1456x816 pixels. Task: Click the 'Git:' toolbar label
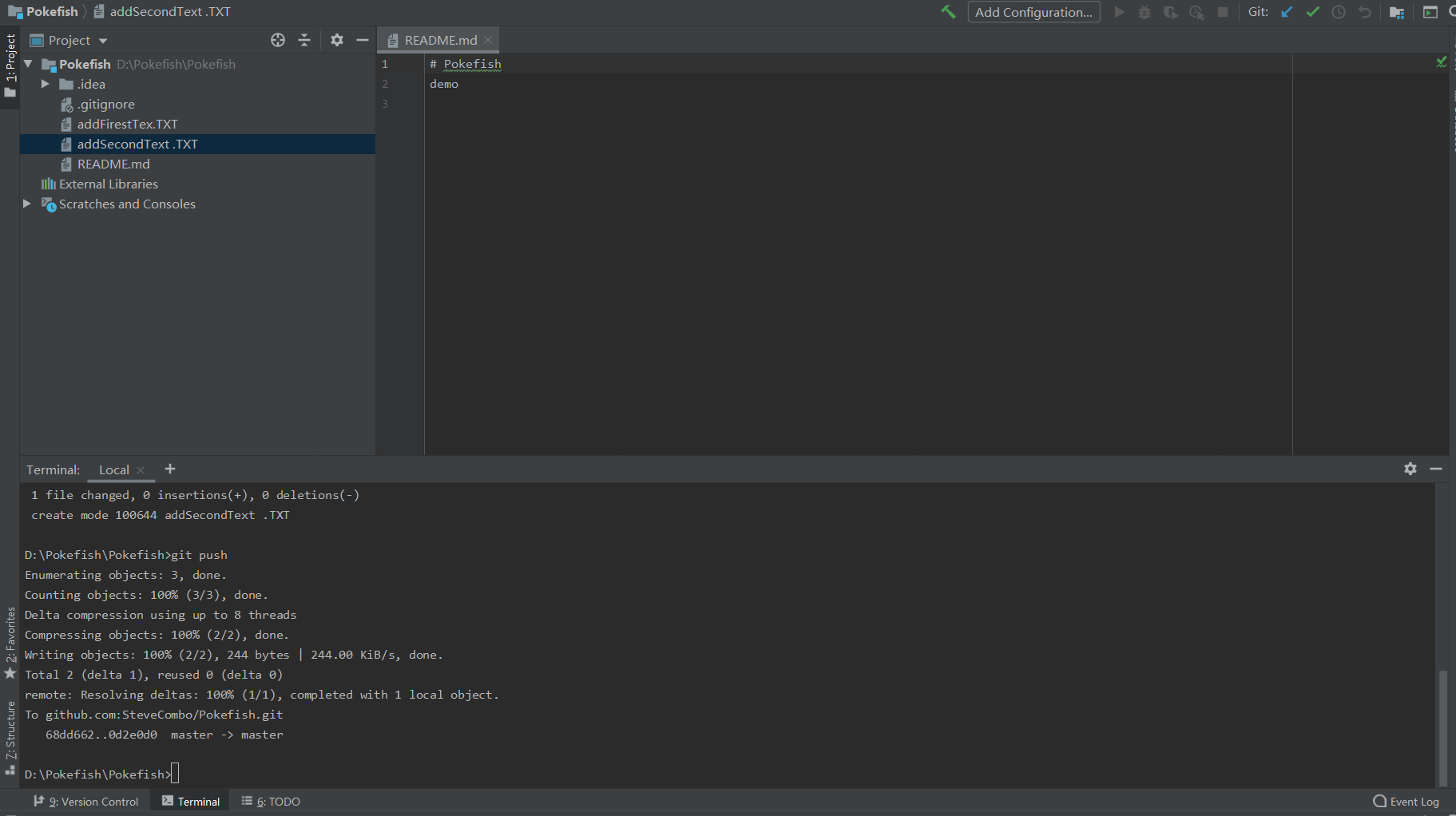(1259, 12)
